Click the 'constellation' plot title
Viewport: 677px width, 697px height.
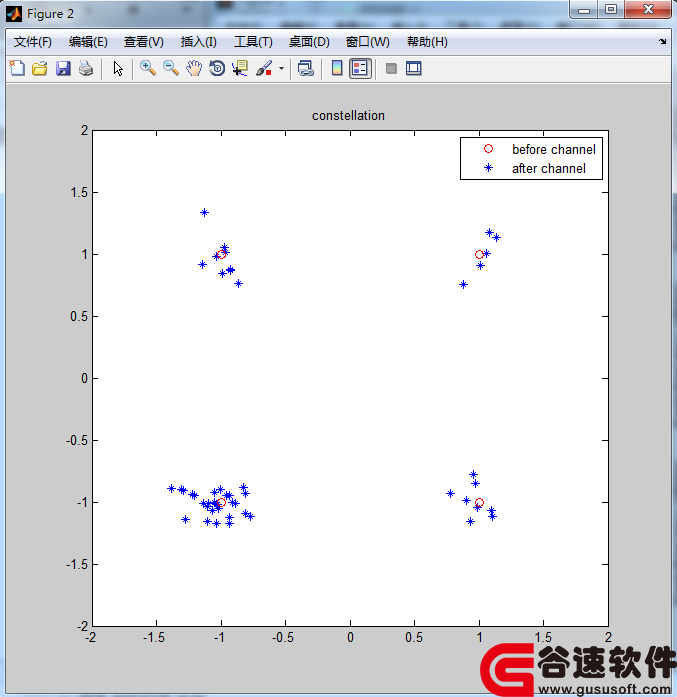(349, 116)
